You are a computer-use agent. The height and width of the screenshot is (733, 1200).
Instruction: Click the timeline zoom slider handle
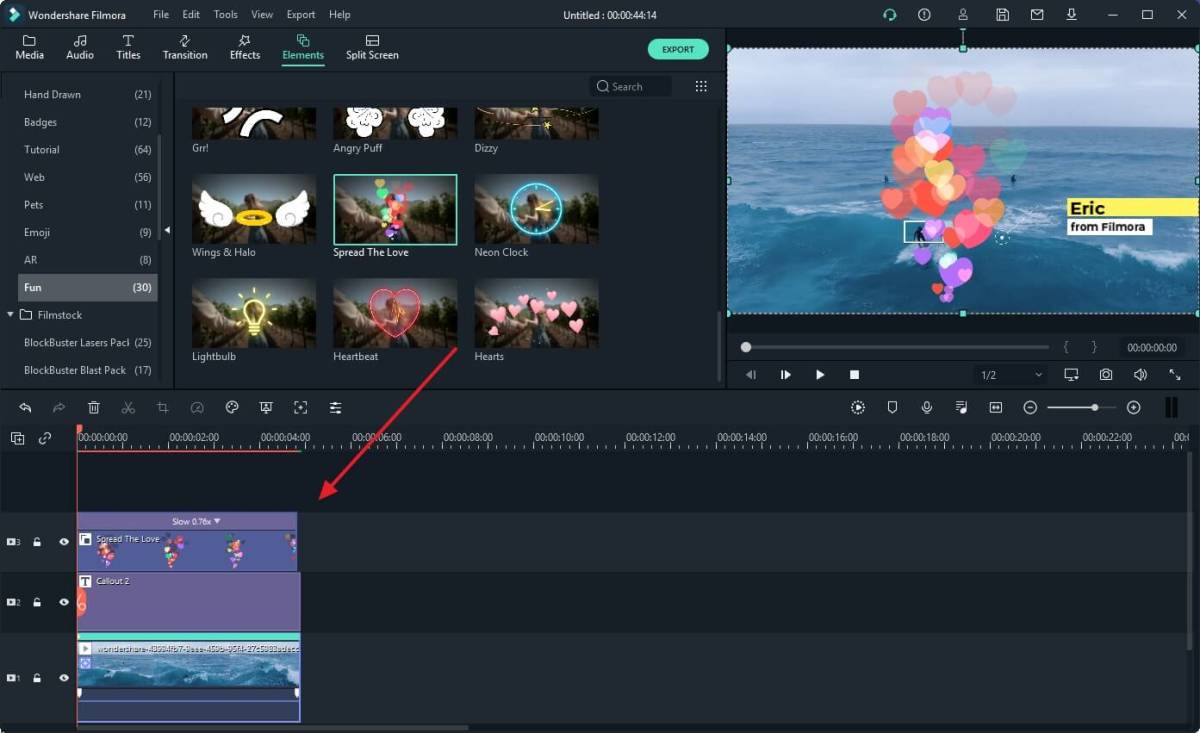[x=1095, y=408]
